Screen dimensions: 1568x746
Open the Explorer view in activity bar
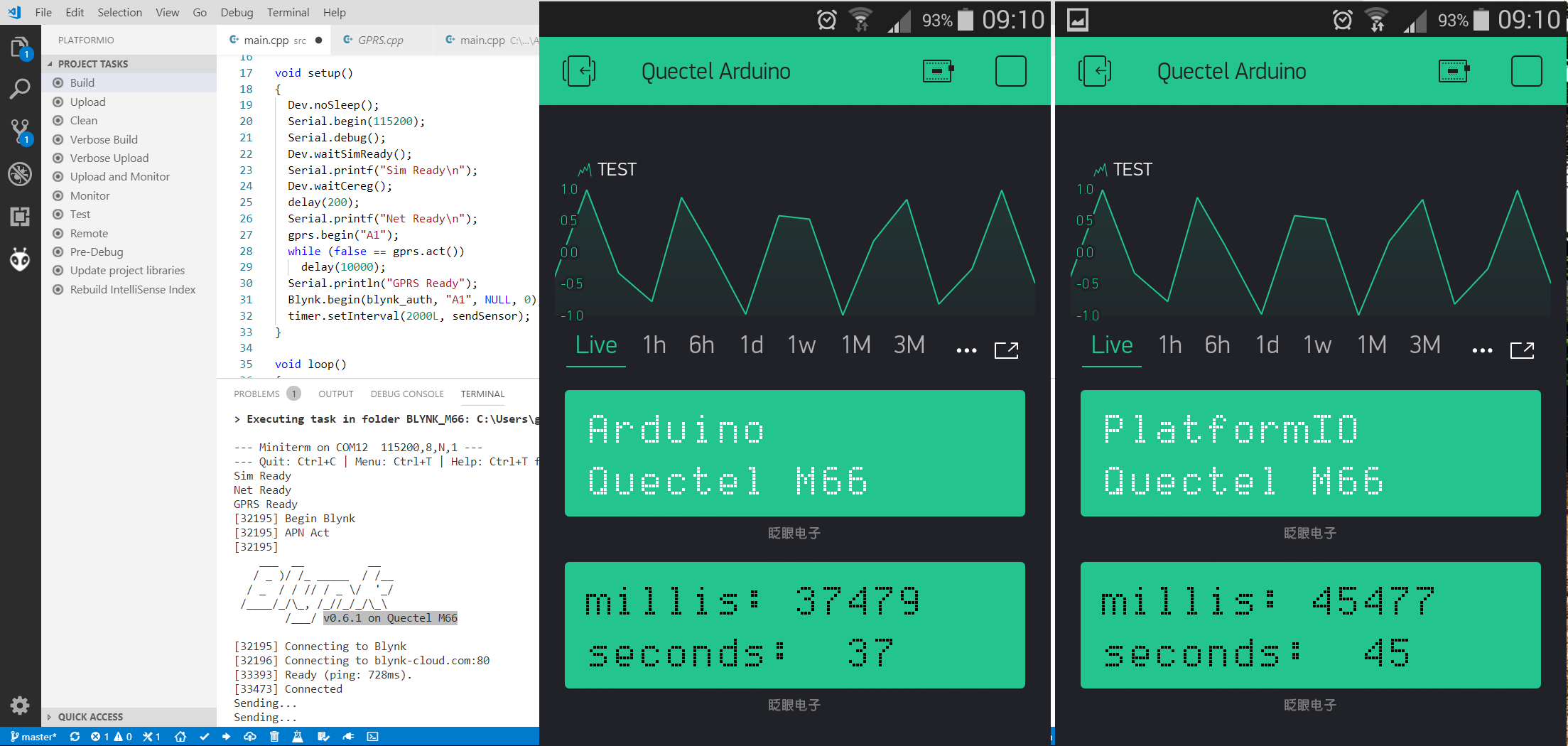pos(20,48)
